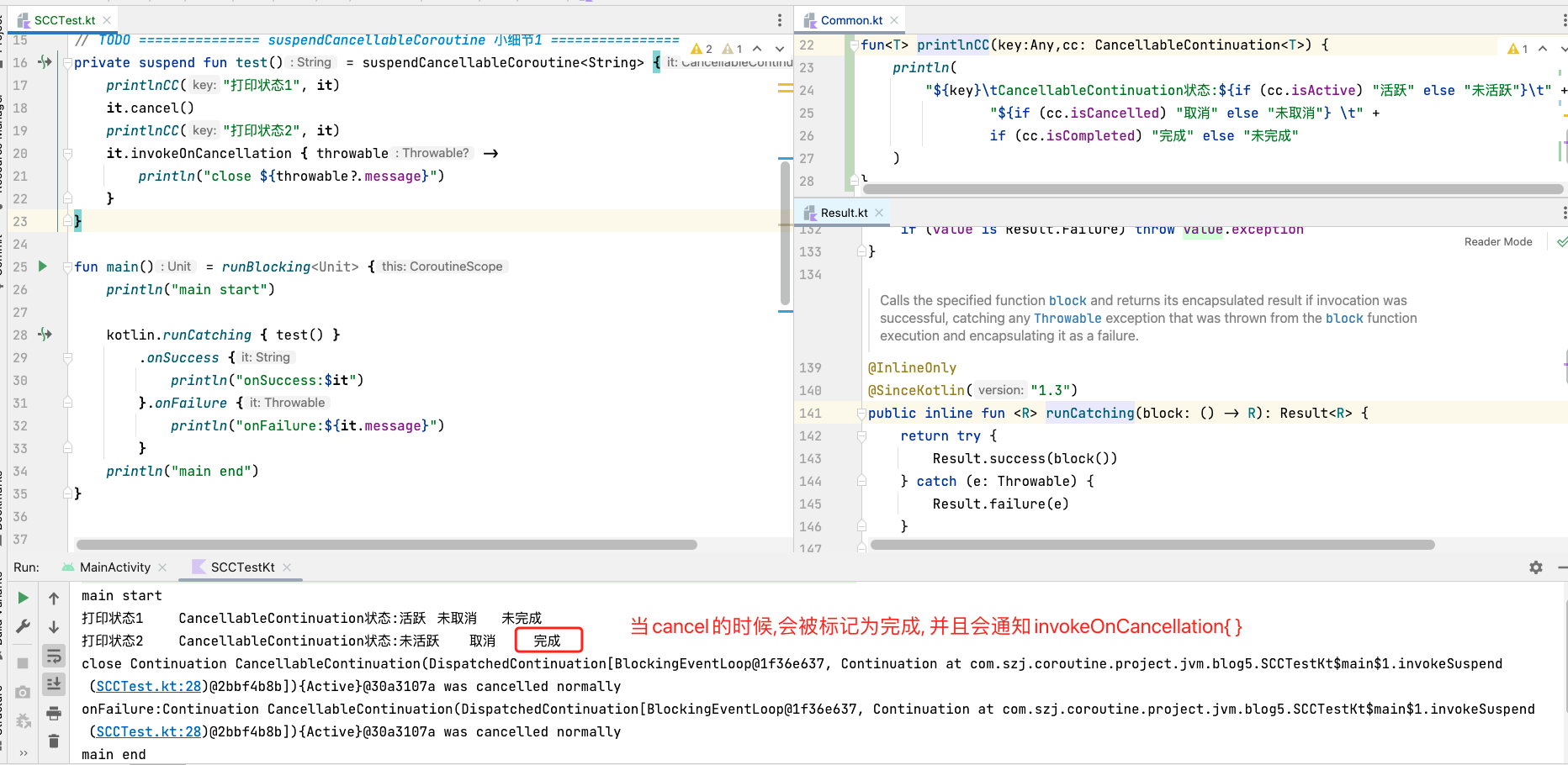The image size is (1568, 765).
Task: Click warning indicator in SCCTest.kt editor
Action: click(x=702, y=49)
